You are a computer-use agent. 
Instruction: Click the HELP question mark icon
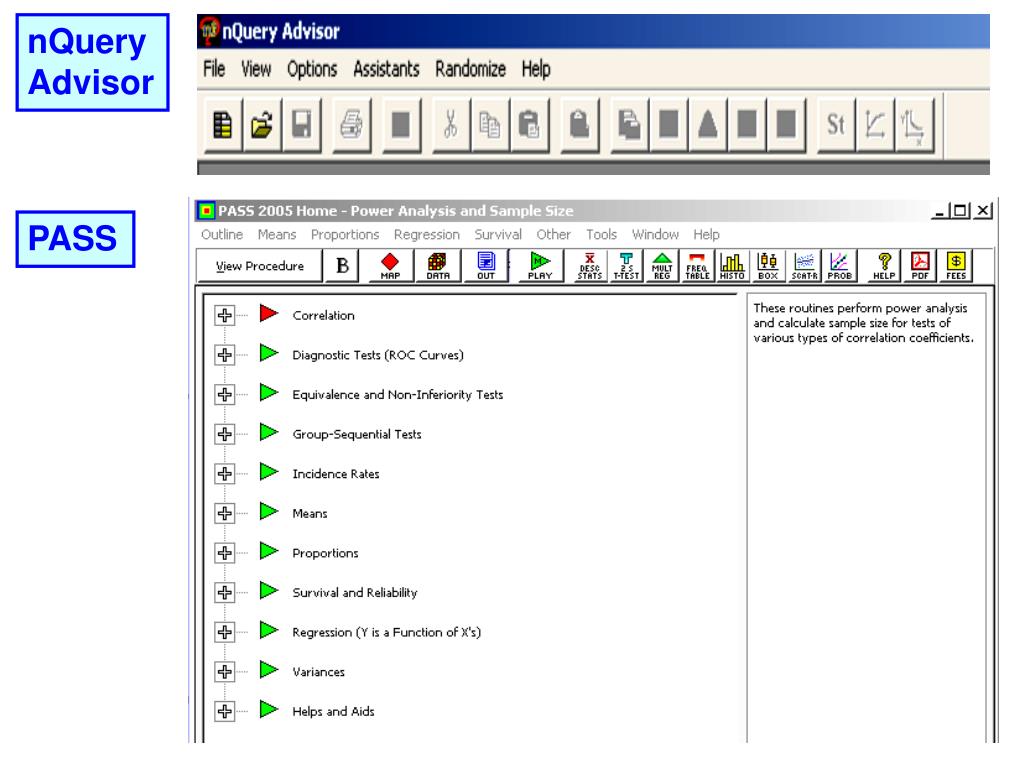point(884,266)
